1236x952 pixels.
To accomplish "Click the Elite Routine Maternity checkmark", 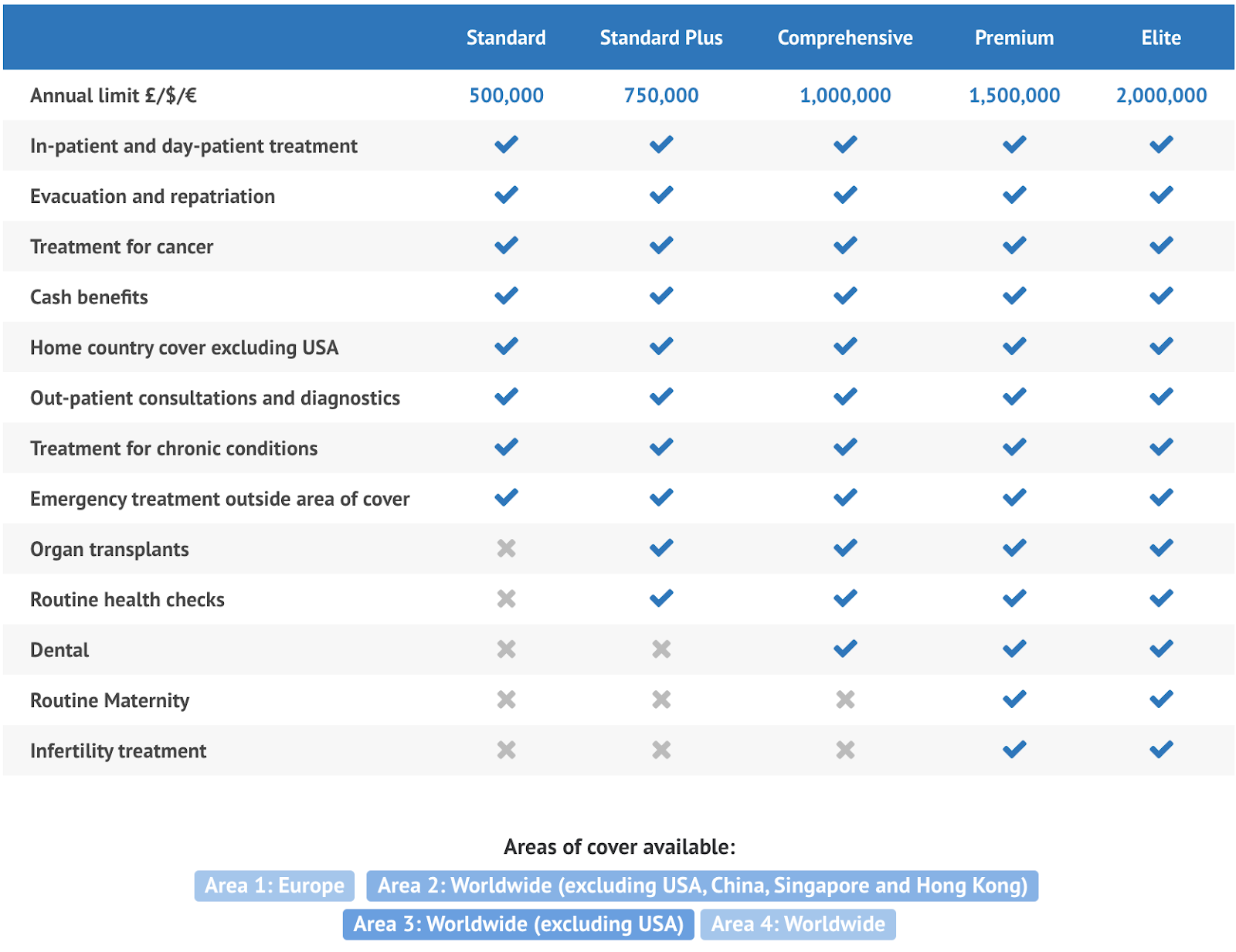I will pos(1161,700).
